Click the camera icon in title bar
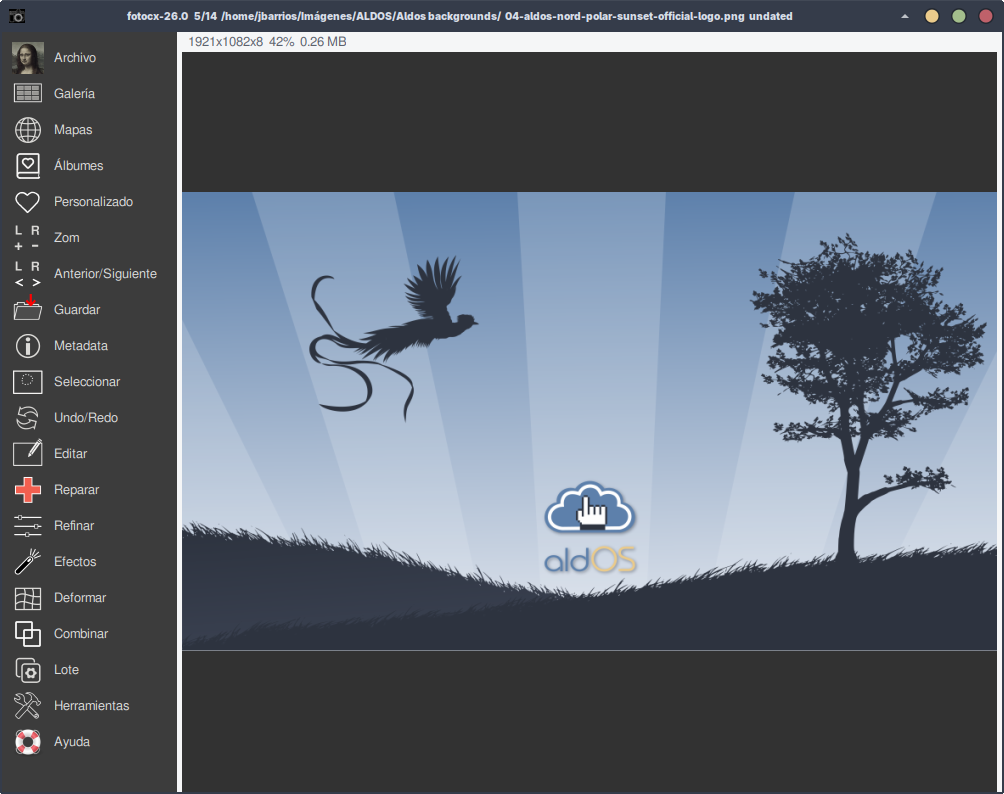Screen dimensions: 1004x794 point(17,16)
